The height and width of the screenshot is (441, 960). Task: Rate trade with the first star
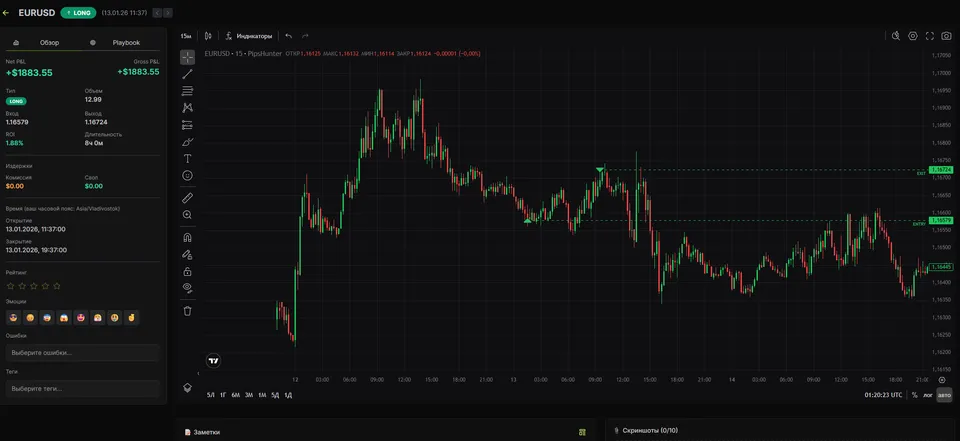[10, 286]
